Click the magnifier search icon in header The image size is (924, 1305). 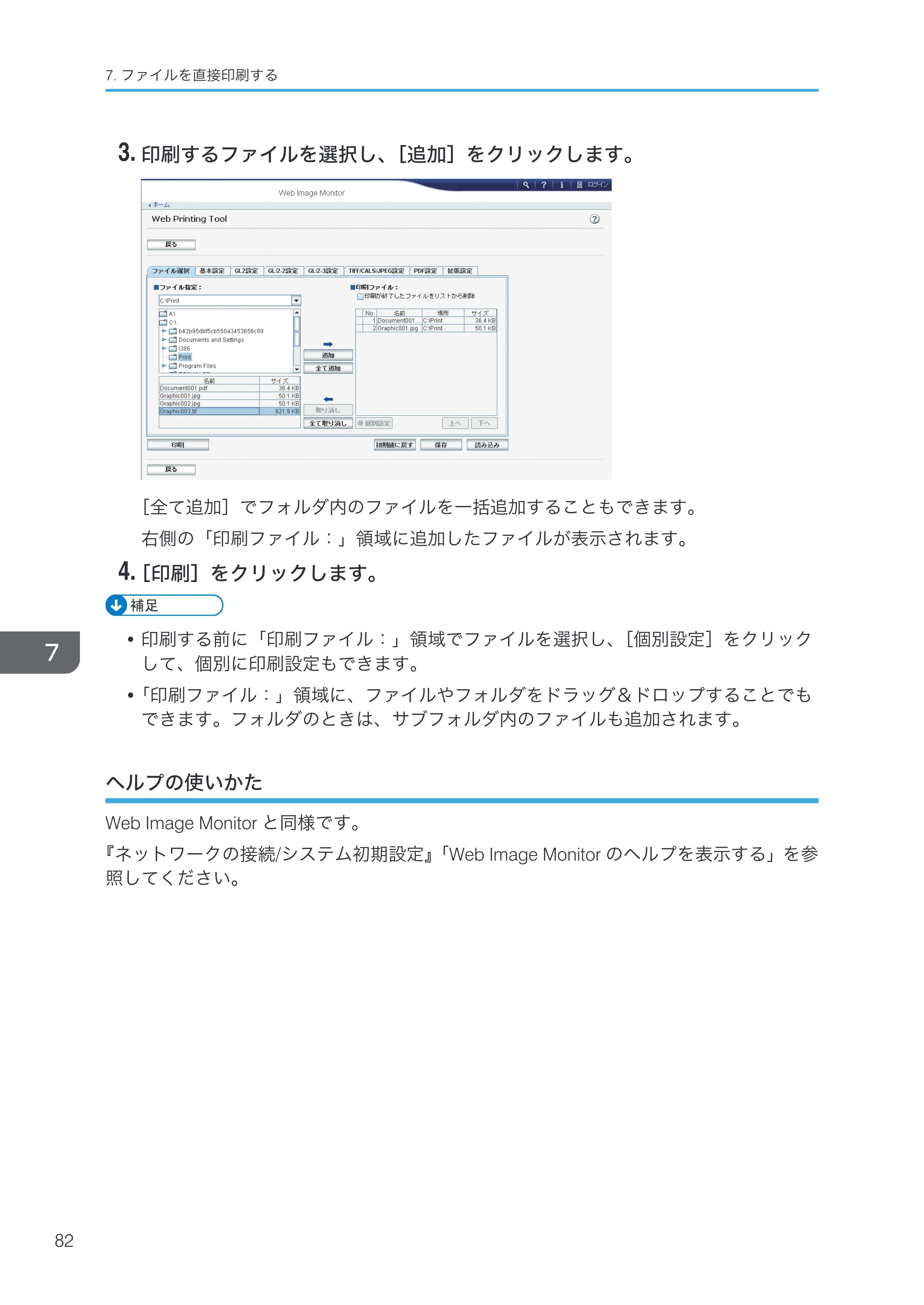point(526,185)
